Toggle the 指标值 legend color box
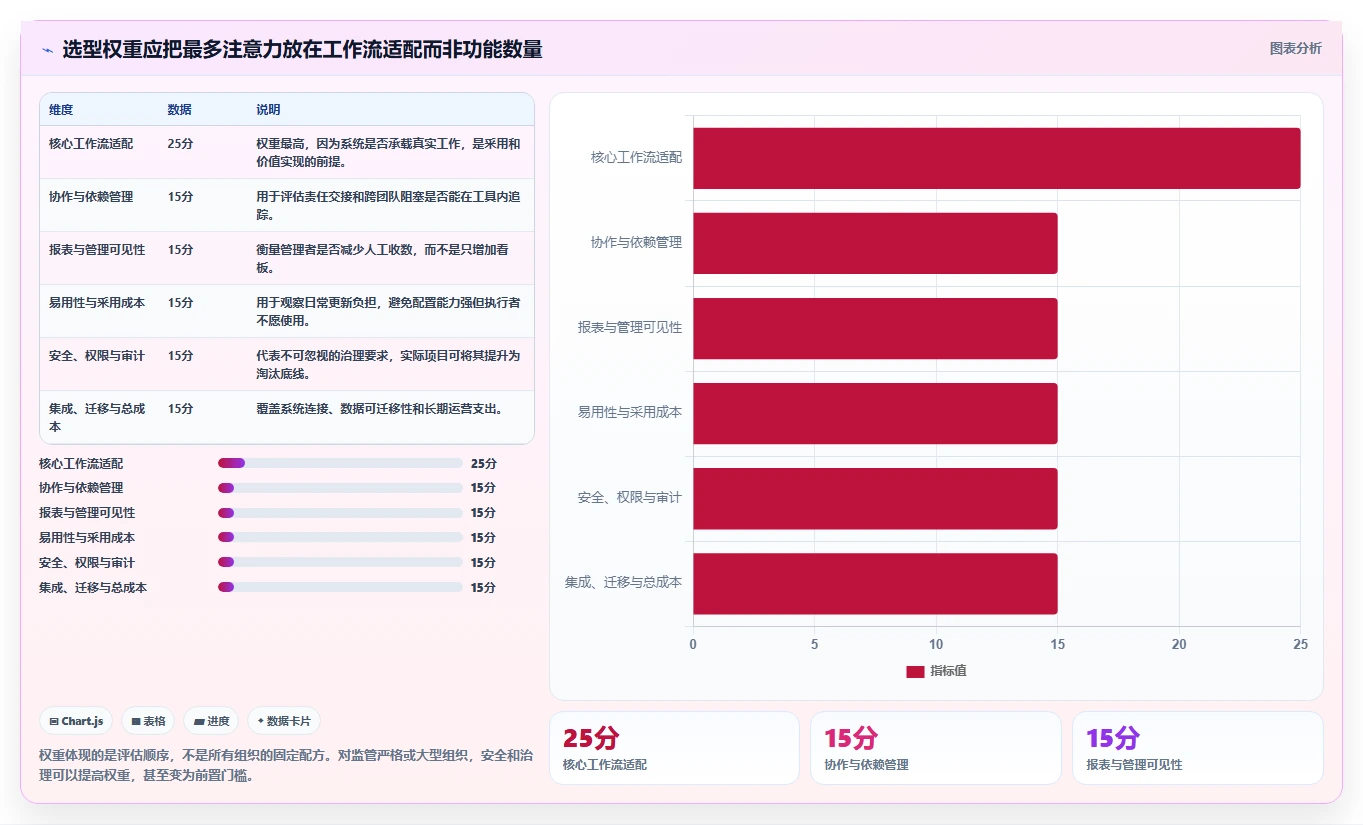The height and width of the screenshot is (825, 1363). pos(915,672)
